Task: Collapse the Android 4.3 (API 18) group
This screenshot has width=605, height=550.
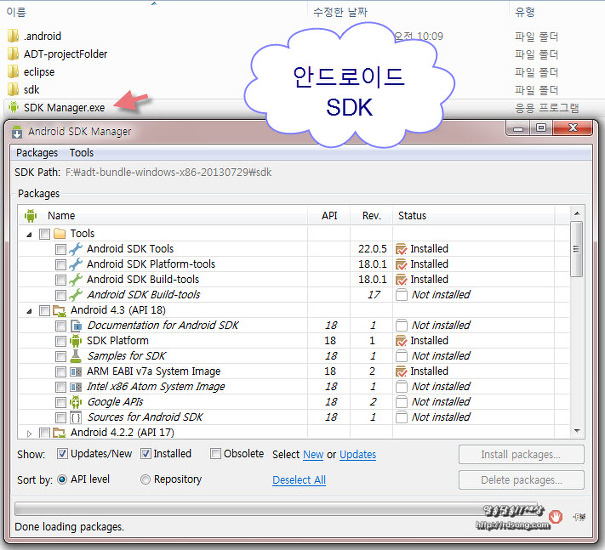Action: point(29,311)
